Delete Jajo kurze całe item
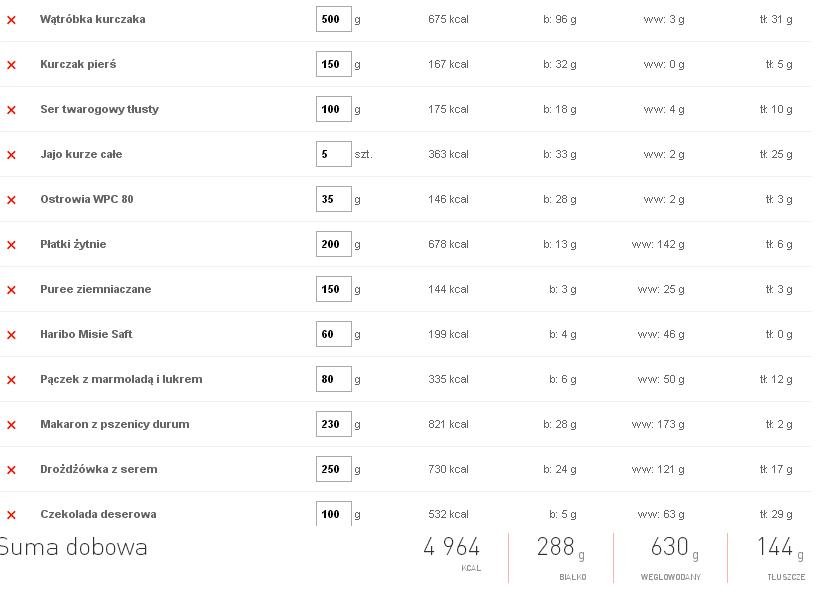 [11, 155]
